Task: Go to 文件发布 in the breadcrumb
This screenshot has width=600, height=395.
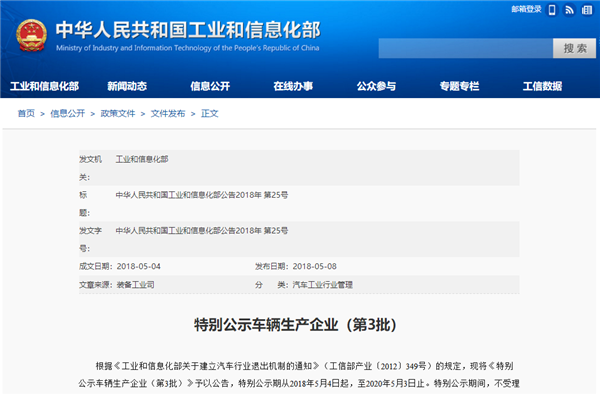Action: coord(168,113)
